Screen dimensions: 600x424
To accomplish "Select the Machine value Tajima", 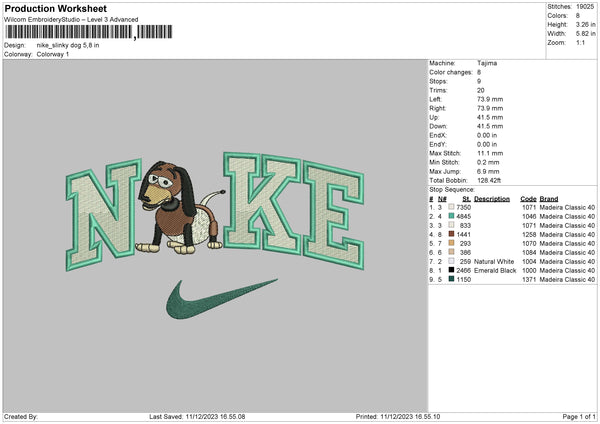I will (487, 63).
